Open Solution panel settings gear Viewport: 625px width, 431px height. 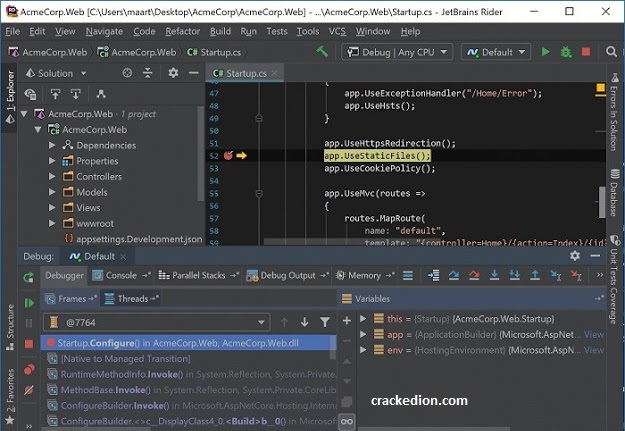pos(173,73)
